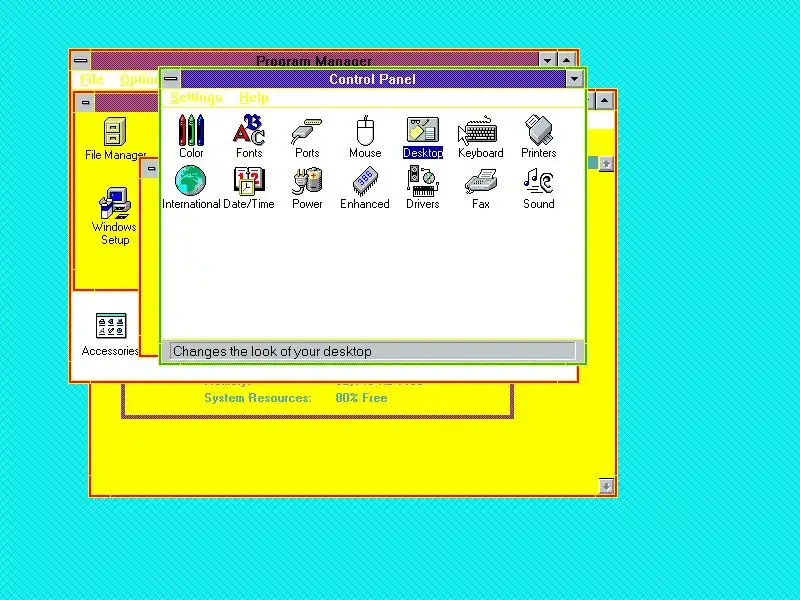Open the Settings menu in Control Panel
The height and width of the screenshot is (600, 800).
point(196,97)
